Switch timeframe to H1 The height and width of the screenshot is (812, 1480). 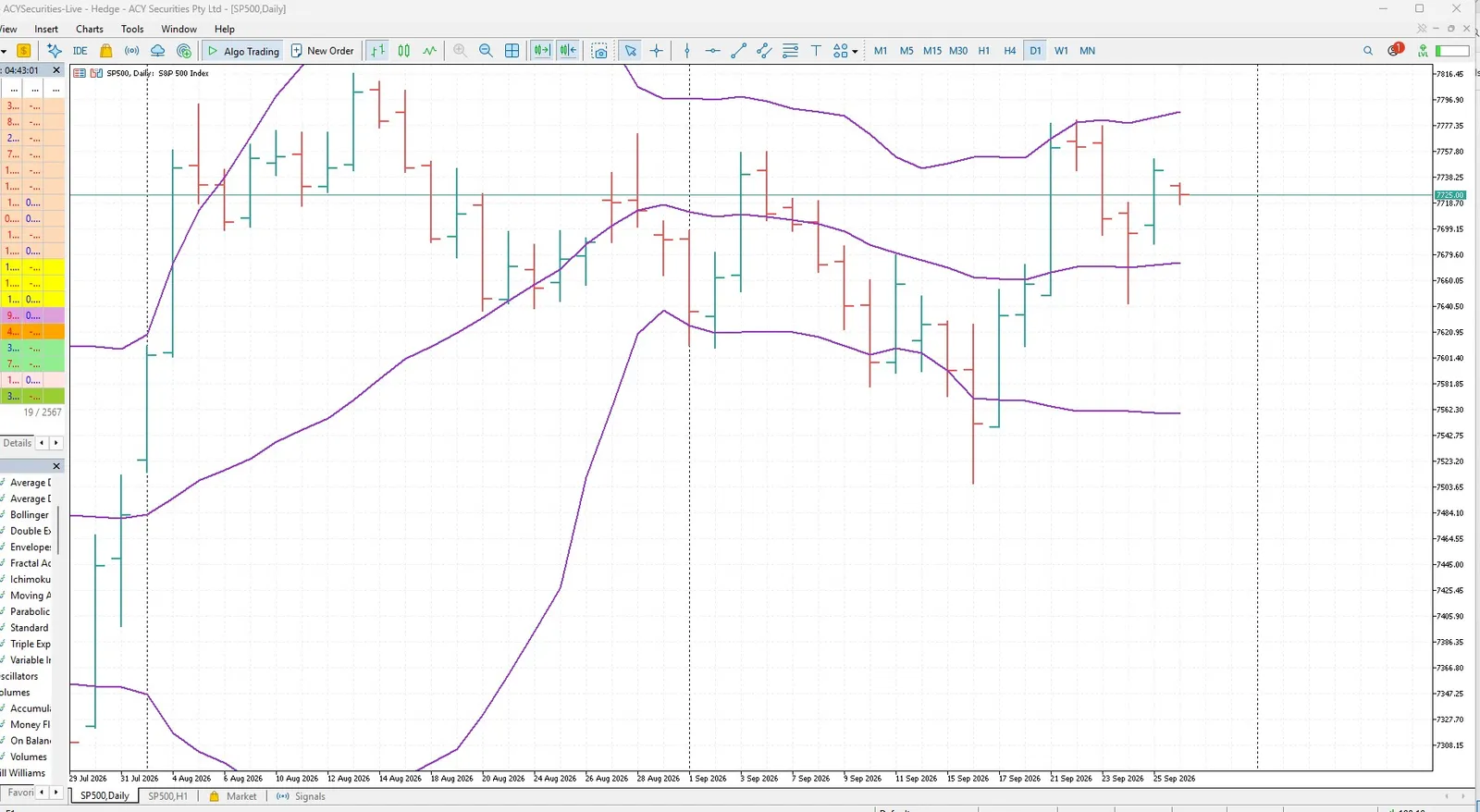point(984,51)
